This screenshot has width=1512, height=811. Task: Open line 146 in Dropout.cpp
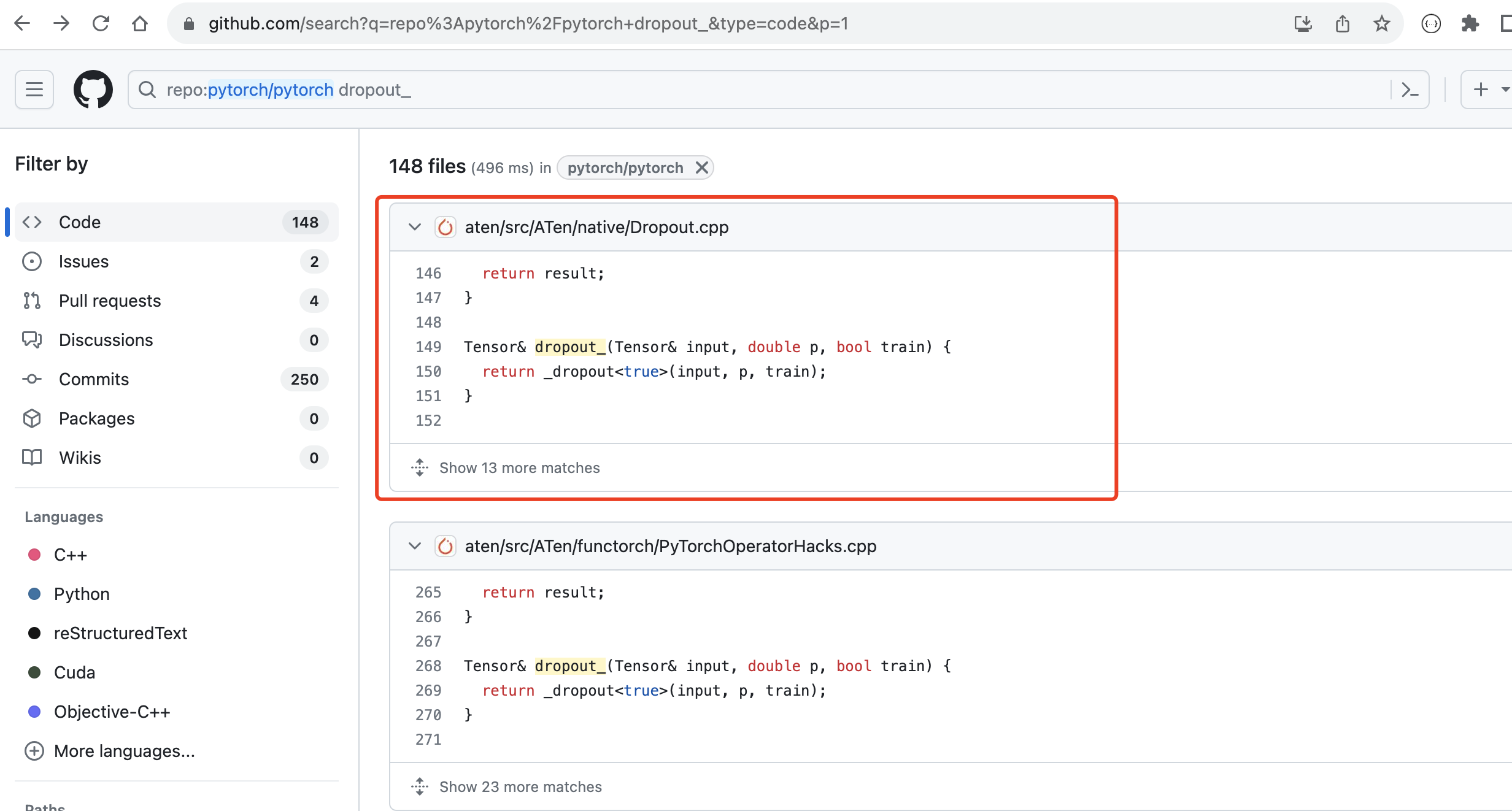[x=428, y=273]
